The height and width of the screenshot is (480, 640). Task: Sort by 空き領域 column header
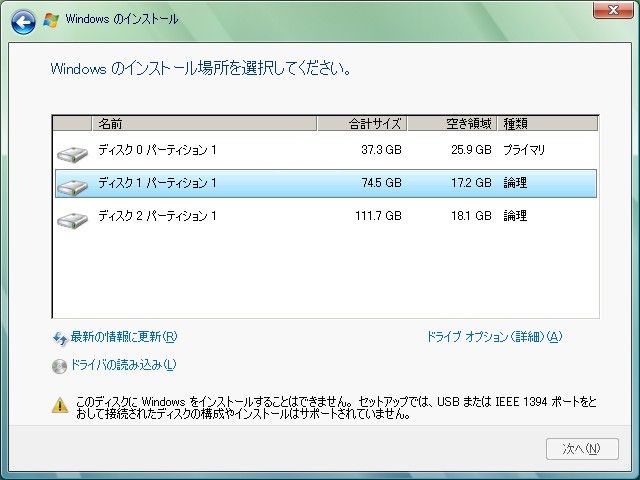451,124
